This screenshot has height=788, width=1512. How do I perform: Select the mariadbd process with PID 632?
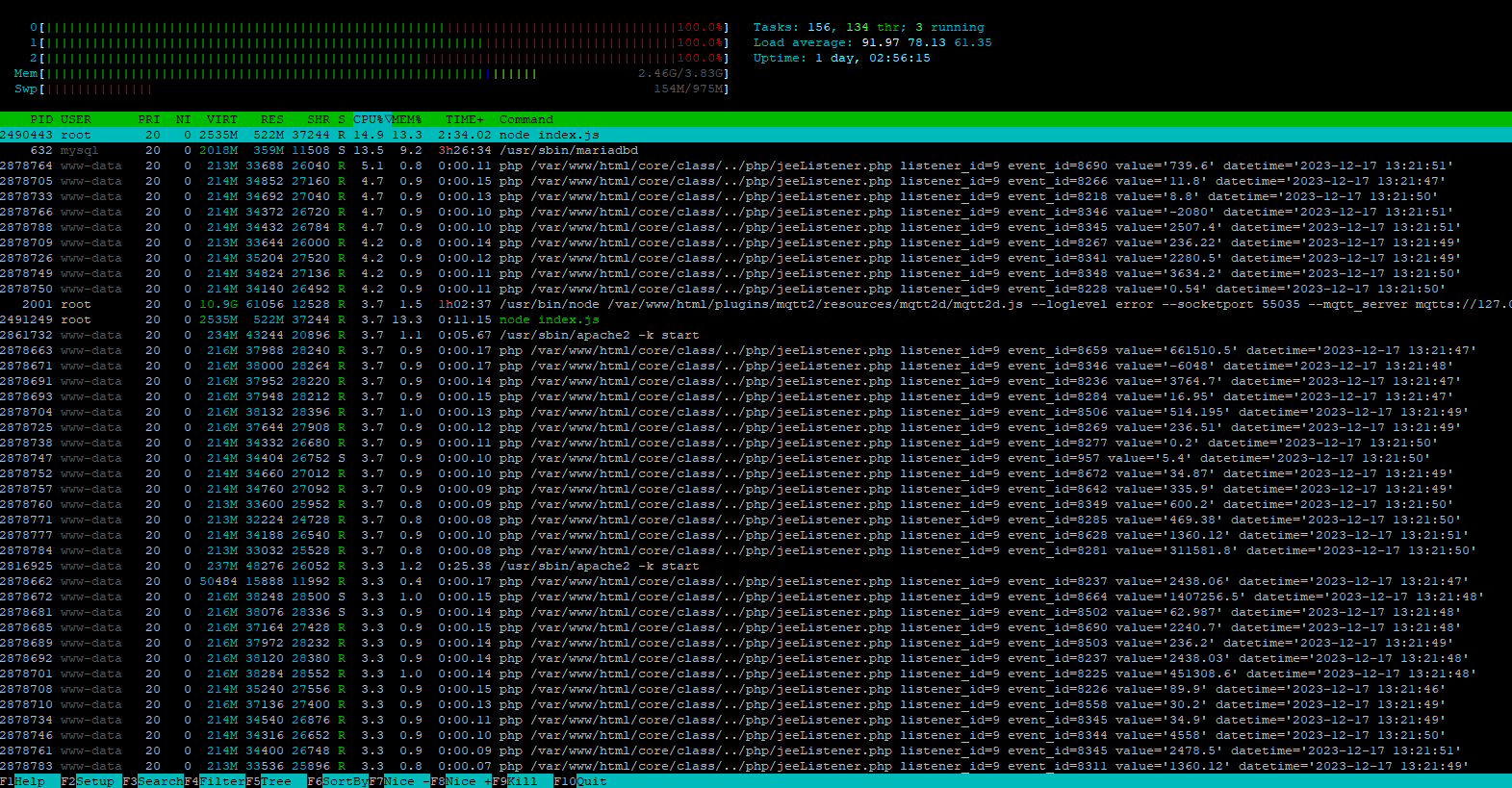[x=756, y=150]
